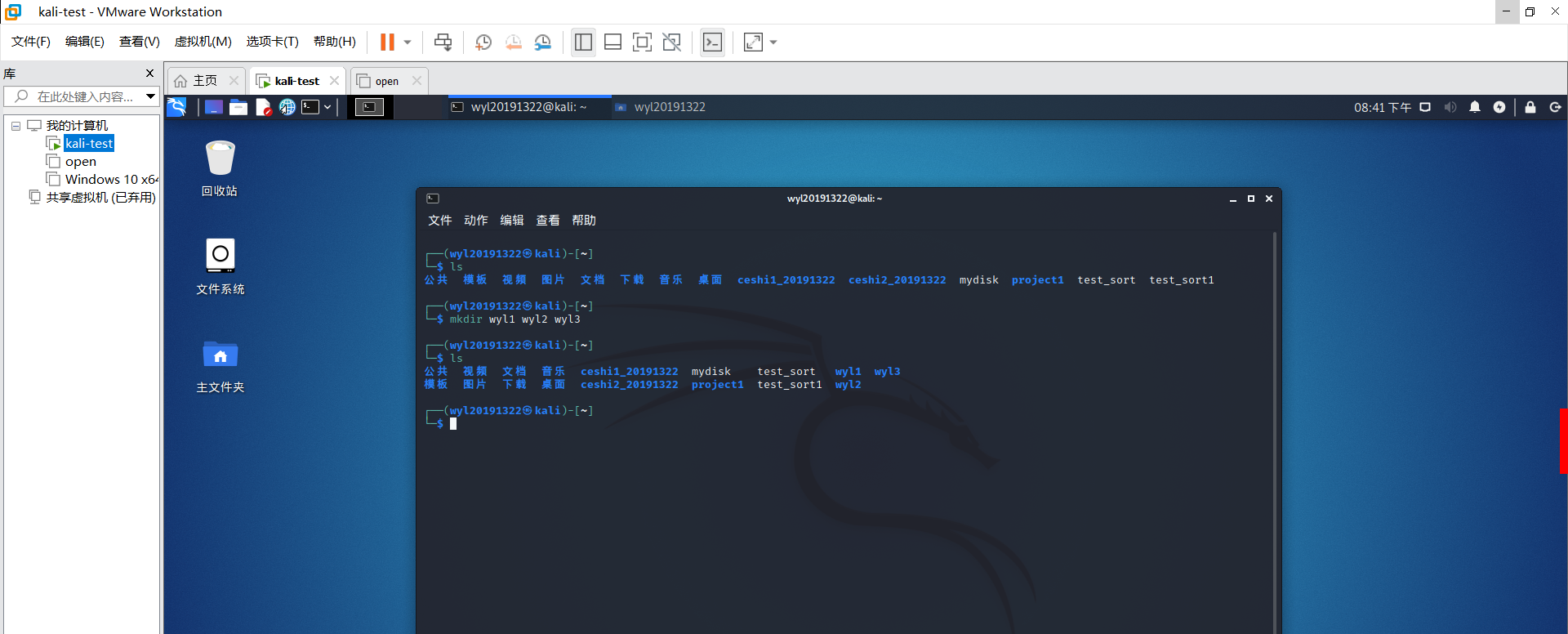Close the open VM tab
This screenshot has height=634, width=1568.
click(416, 81)
